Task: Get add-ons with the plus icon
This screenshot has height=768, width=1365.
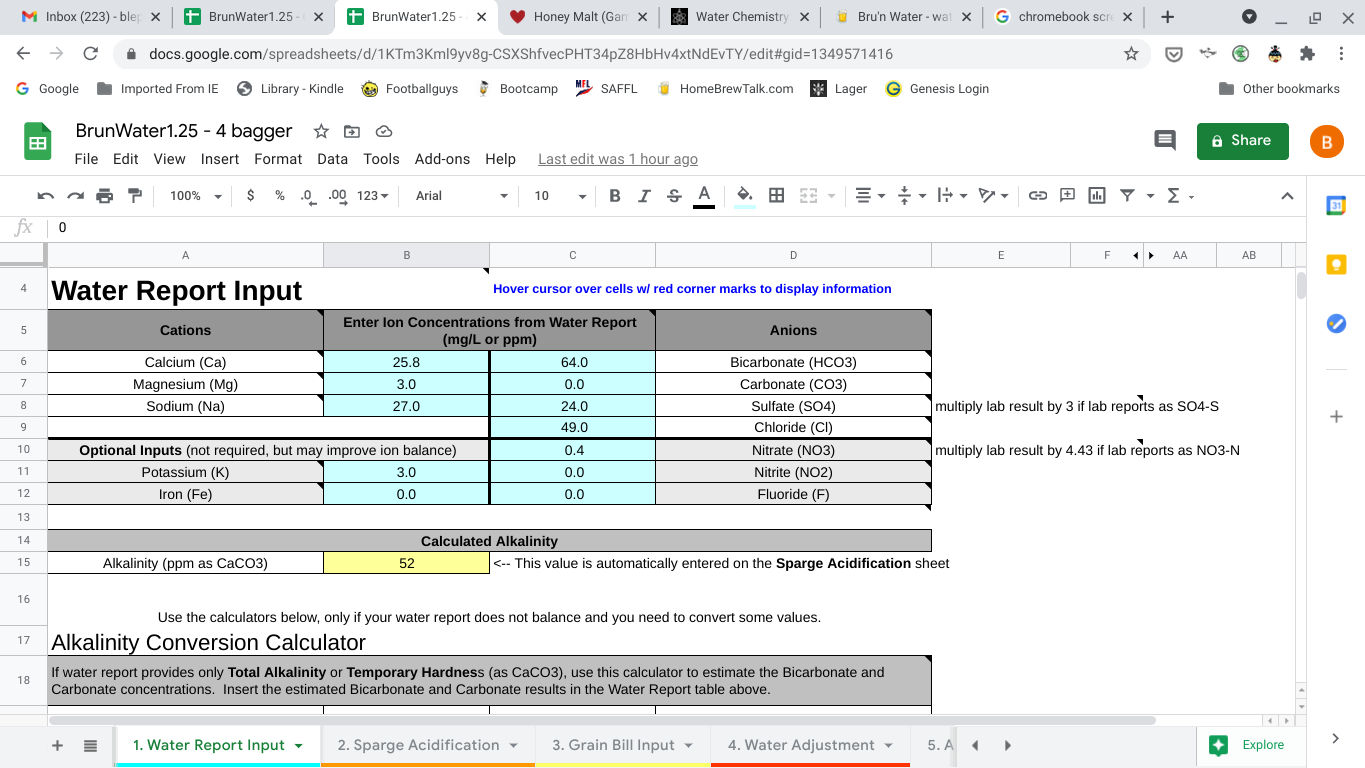Action: [x=1336, y=416]
